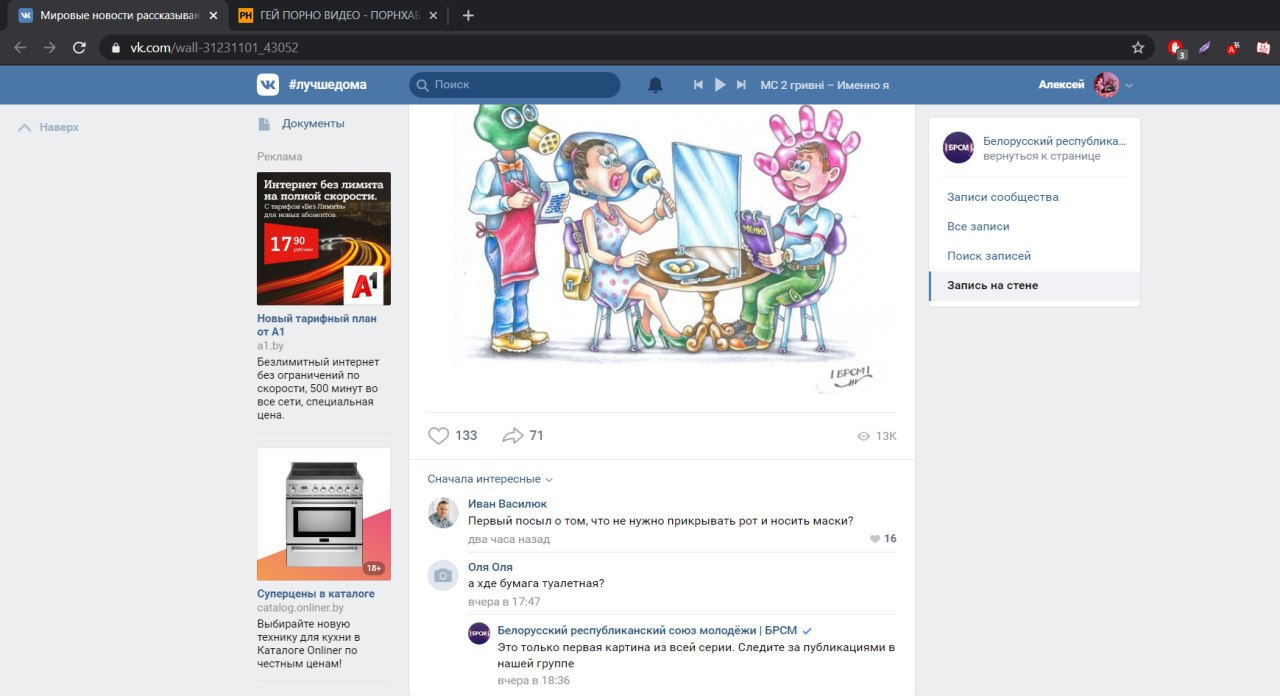
Task: Open the red adblock extension icon
Action: click(1176, 47)
